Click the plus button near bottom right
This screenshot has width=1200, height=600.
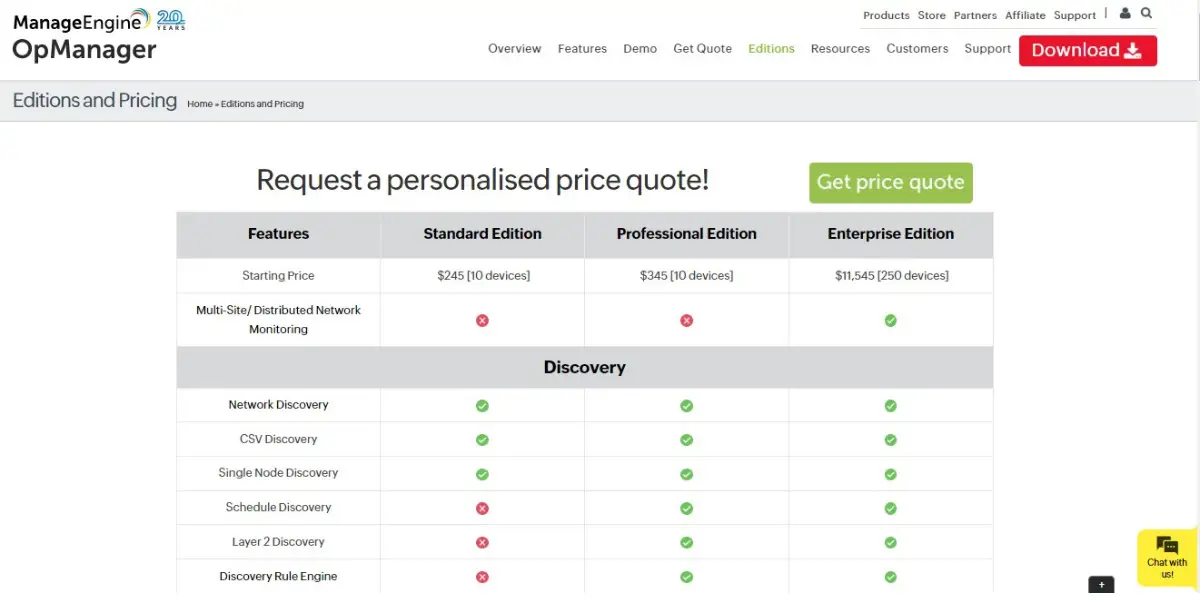(1101, 585)
